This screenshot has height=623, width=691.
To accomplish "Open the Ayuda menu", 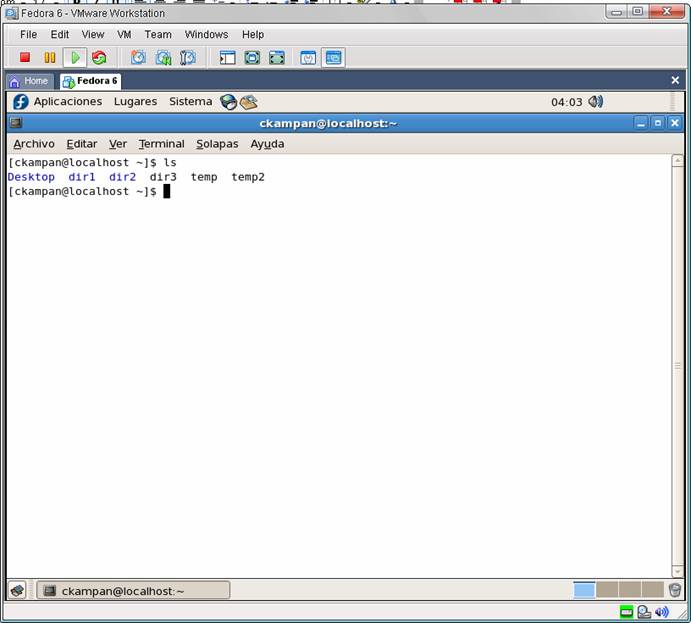I will pos(267,144).
